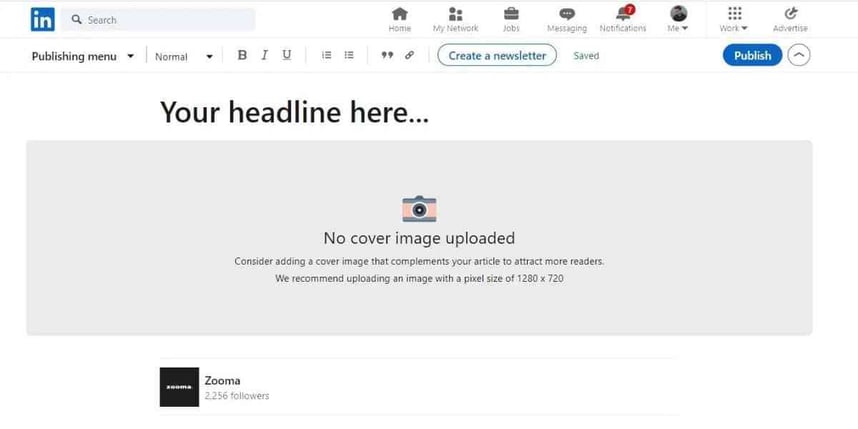Viewport: 858px width, 429px height.
Task: Toggle underline text formatting
Action: coord(287,56)
